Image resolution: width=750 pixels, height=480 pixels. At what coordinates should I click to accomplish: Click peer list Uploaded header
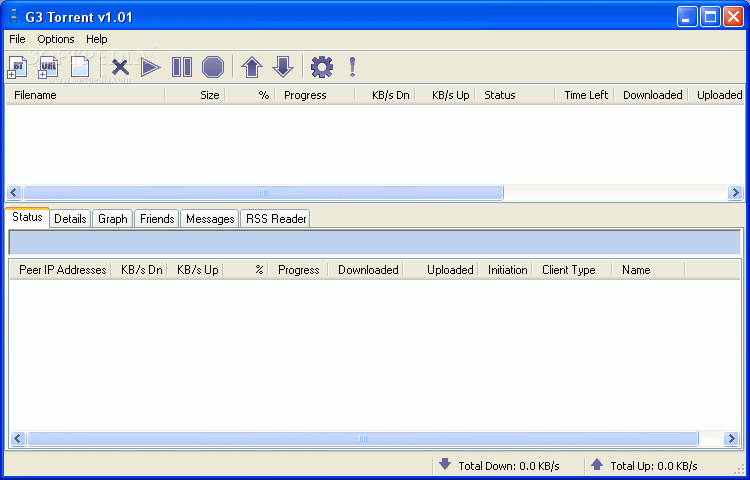click(440, 270)
